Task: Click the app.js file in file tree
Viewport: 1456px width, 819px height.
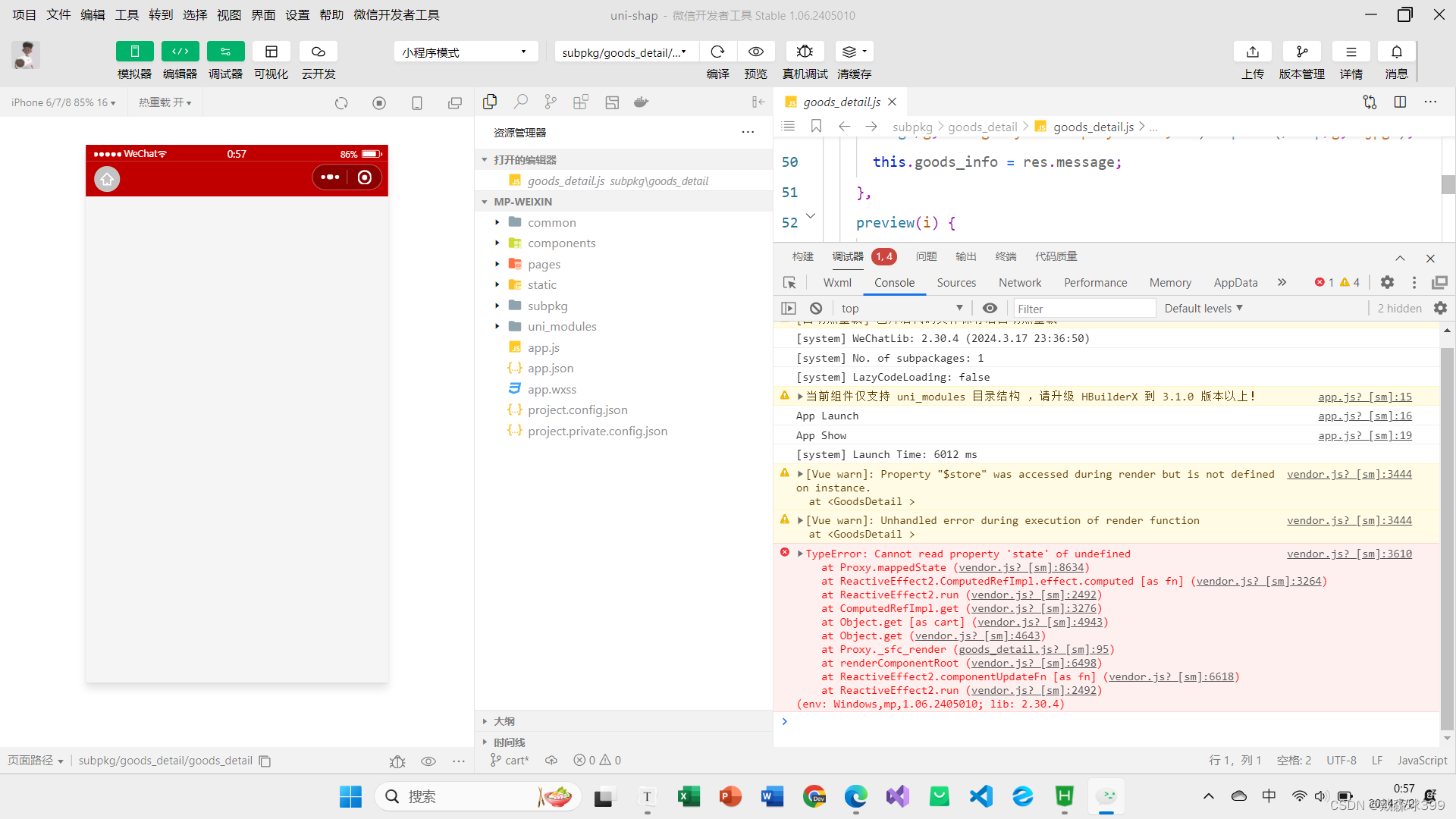Action: [544, 347]
